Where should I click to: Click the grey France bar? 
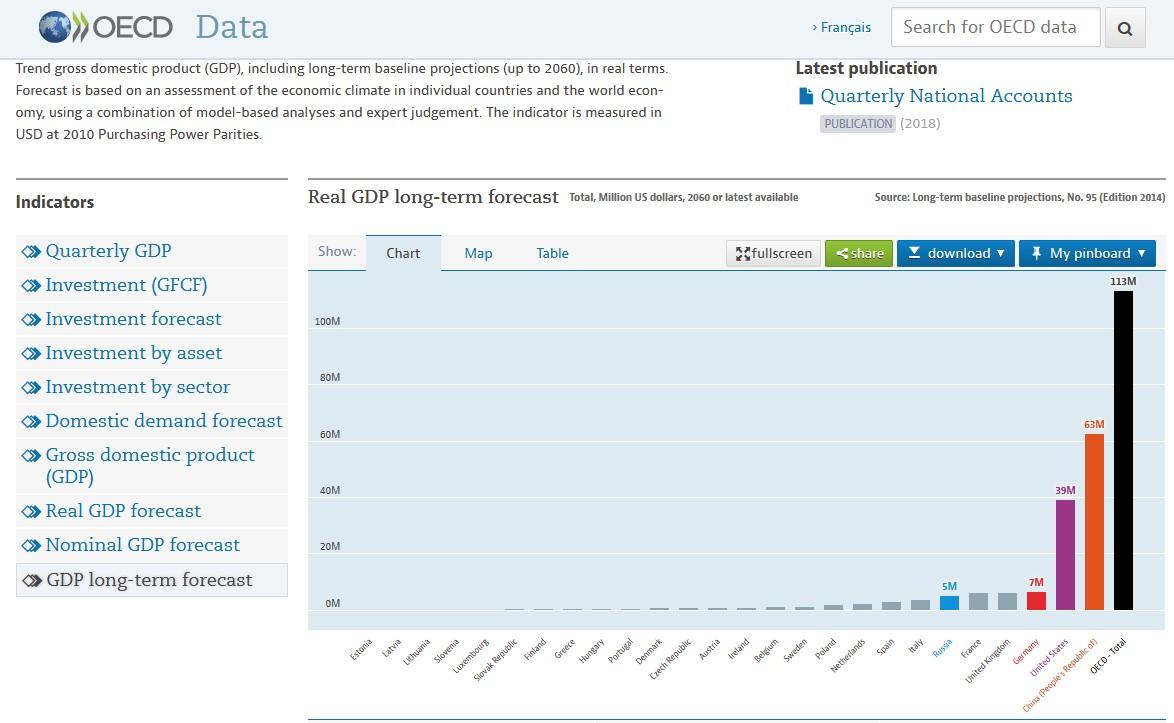point(979,601)
